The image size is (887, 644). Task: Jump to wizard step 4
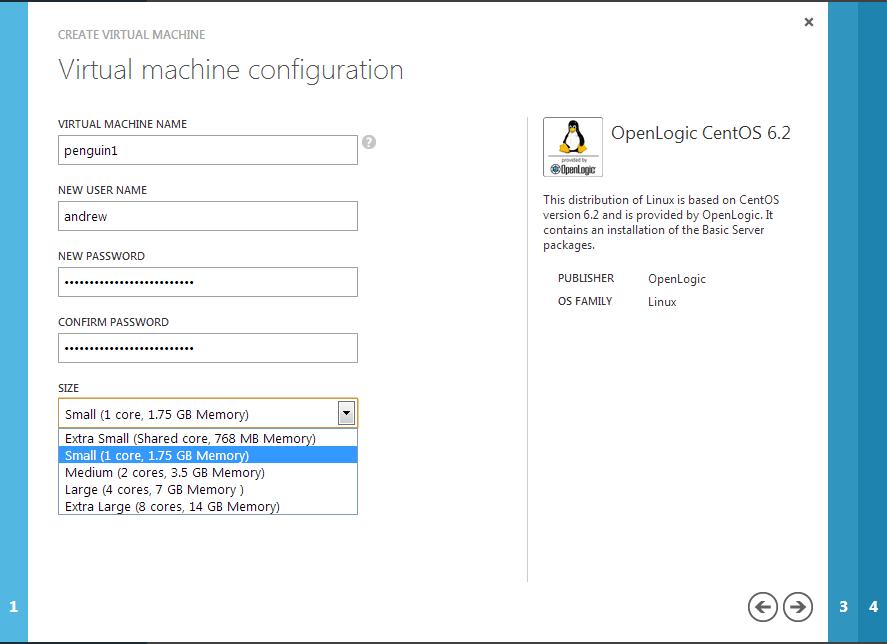click(873, 606)
